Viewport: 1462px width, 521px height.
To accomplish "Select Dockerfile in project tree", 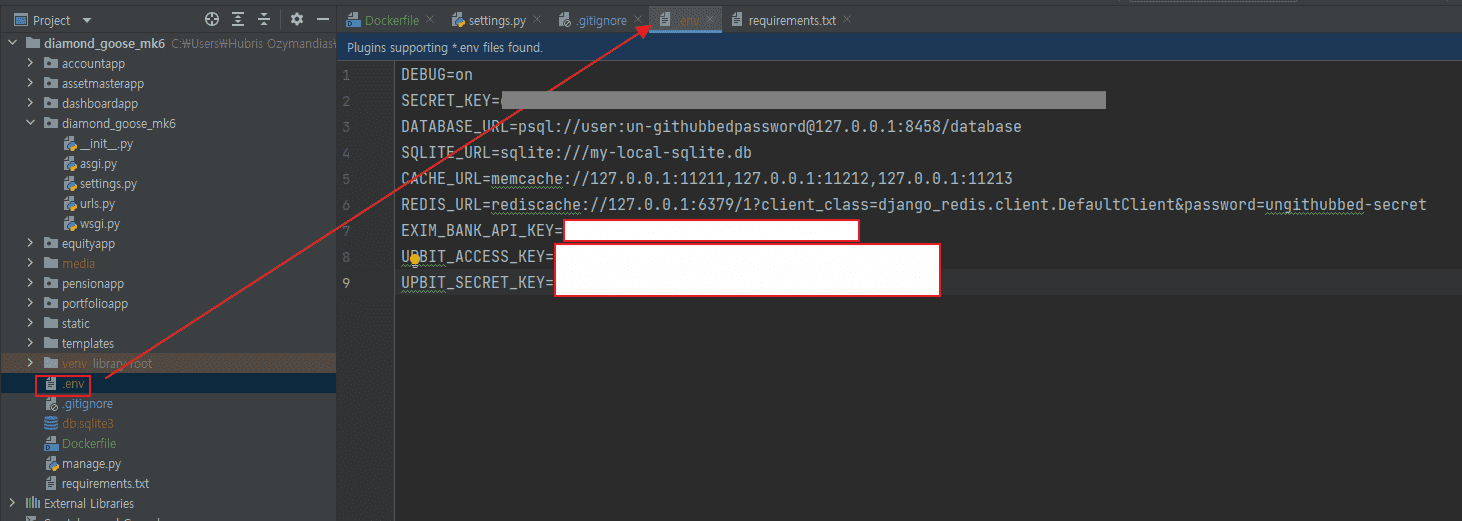I will coord(89,443).
